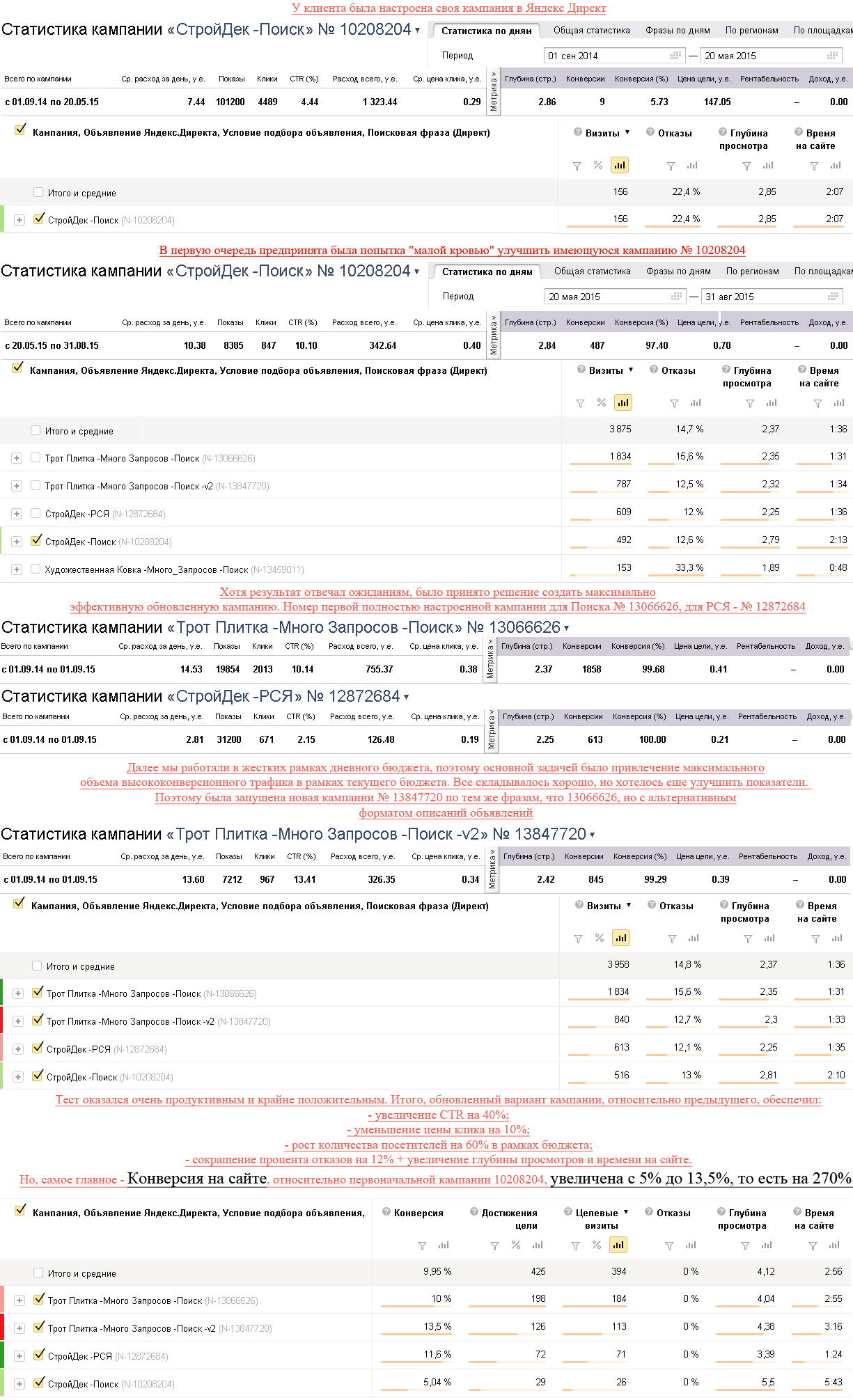Open the dropdown arrow after campaign № 13066626 title
The width and height of the screenshot is (853, 1400).
tap(566, 629)
